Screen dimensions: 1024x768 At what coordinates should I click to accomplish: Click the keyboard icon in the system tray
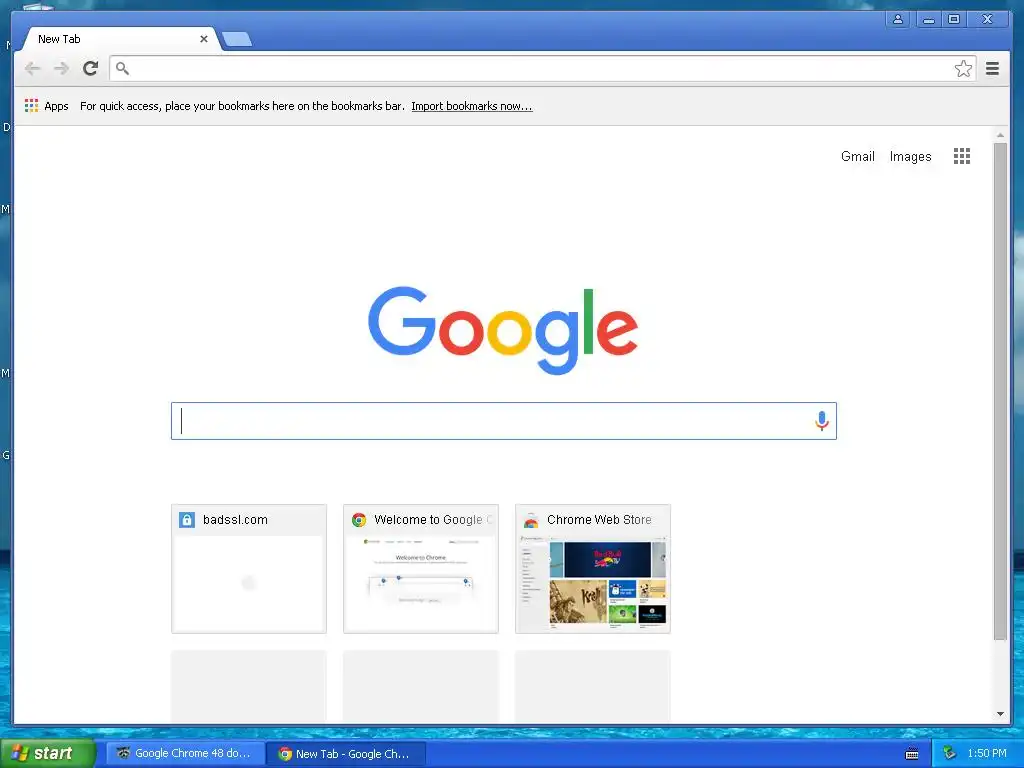coord(912,754)
